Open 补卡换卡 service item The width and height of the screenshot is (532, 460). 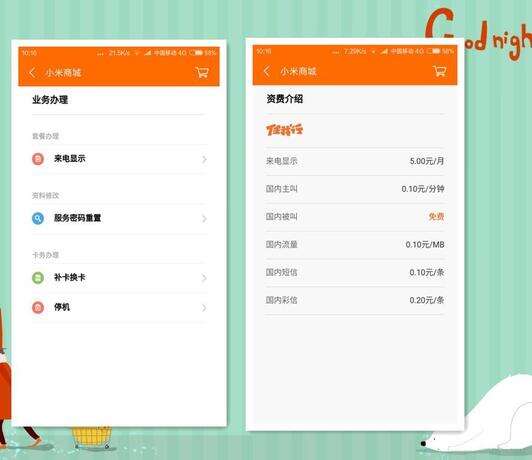119,278
